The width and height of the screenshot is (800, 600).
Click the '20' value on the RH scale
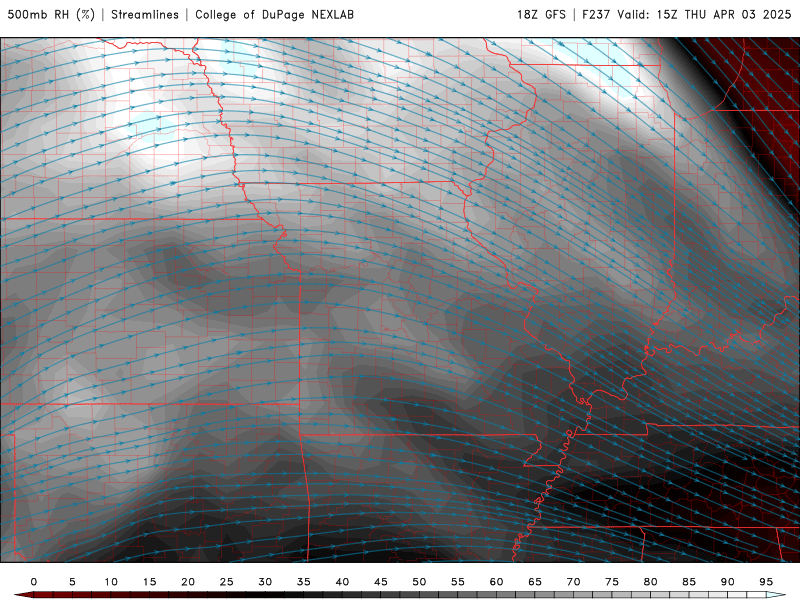click(188, 582)
